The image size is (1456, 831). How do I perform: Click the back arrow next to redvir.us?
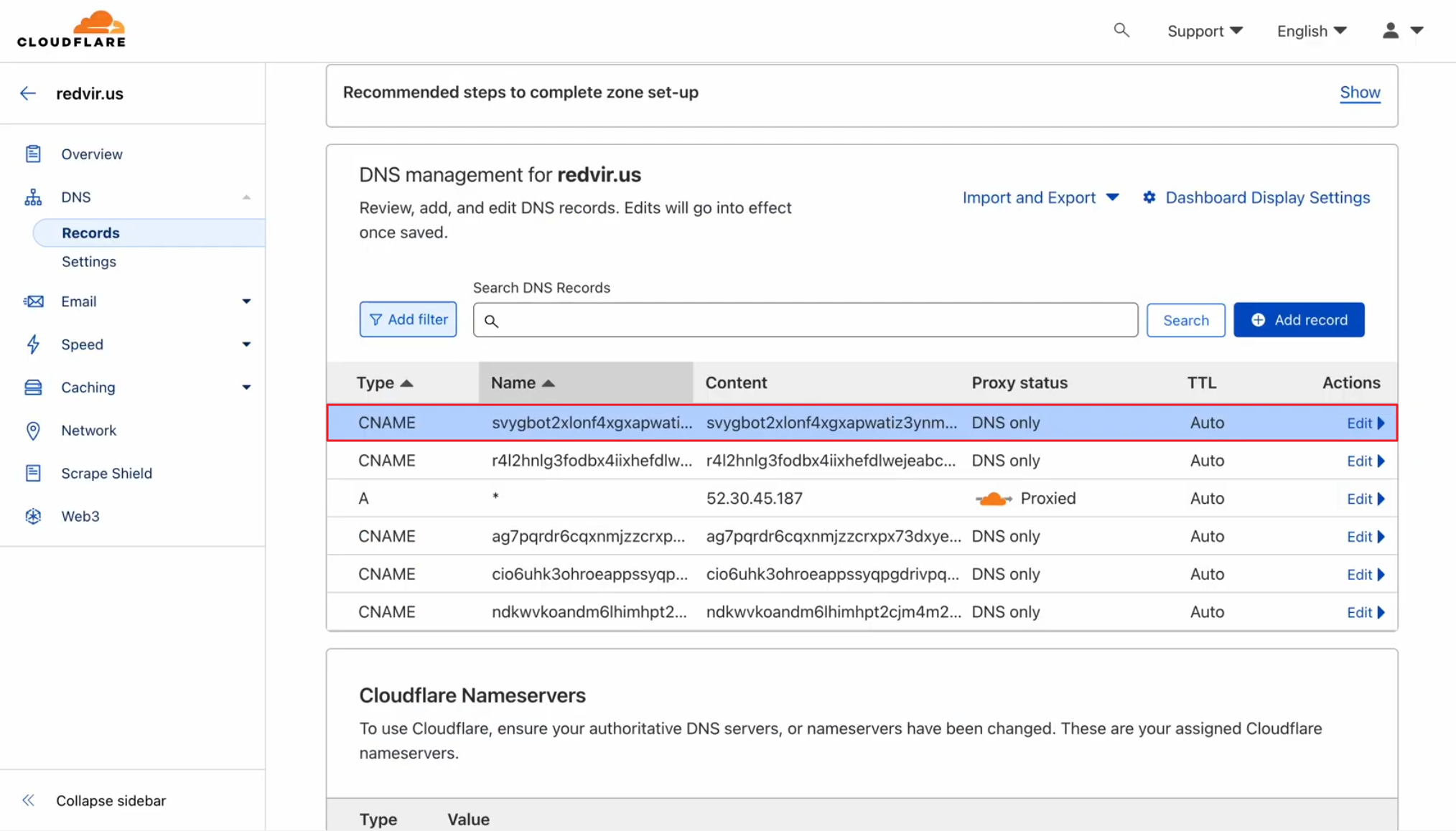tap(27, 93)
